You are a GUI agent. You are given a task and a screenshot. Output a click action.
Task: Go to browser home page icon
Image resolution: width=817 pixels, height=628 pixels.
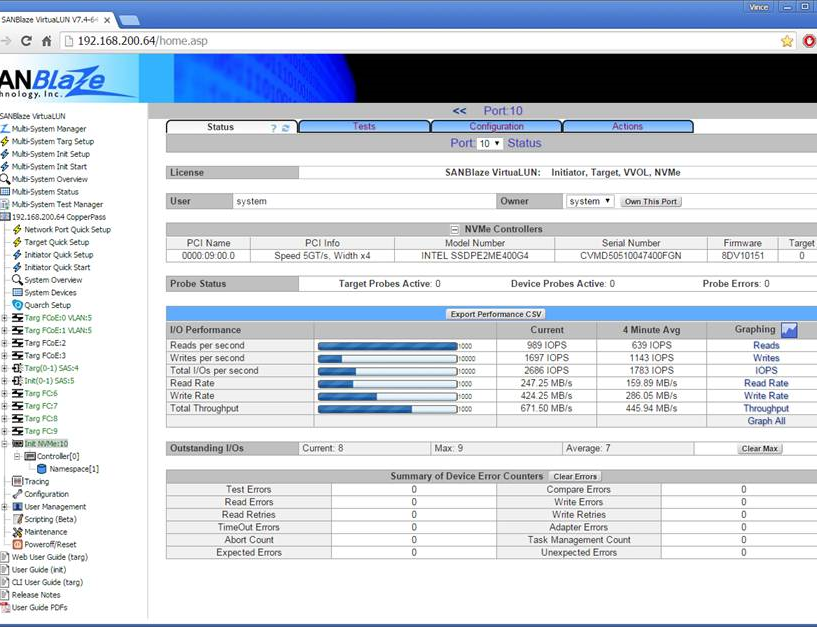(x=46, y=41)
